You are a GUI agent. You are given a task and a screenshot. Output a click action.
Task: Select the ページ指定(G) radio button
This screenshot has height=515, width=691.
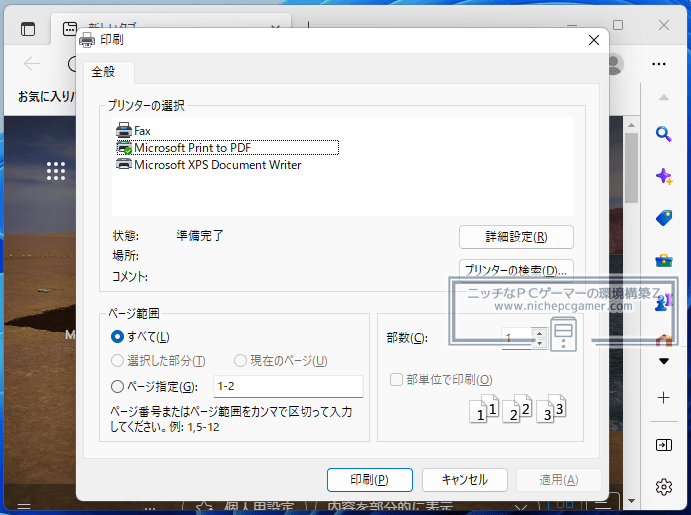(x=118, y=387)
